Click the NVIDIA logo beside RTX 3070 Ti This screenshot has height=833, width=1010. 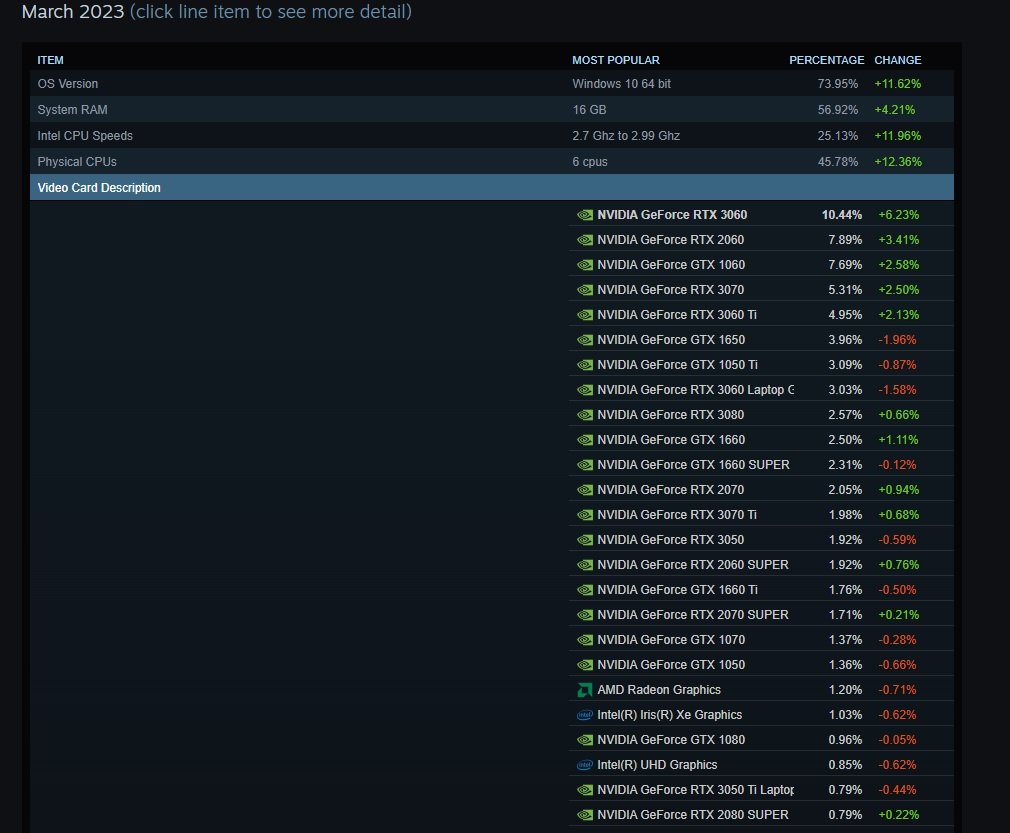[585, 515]
